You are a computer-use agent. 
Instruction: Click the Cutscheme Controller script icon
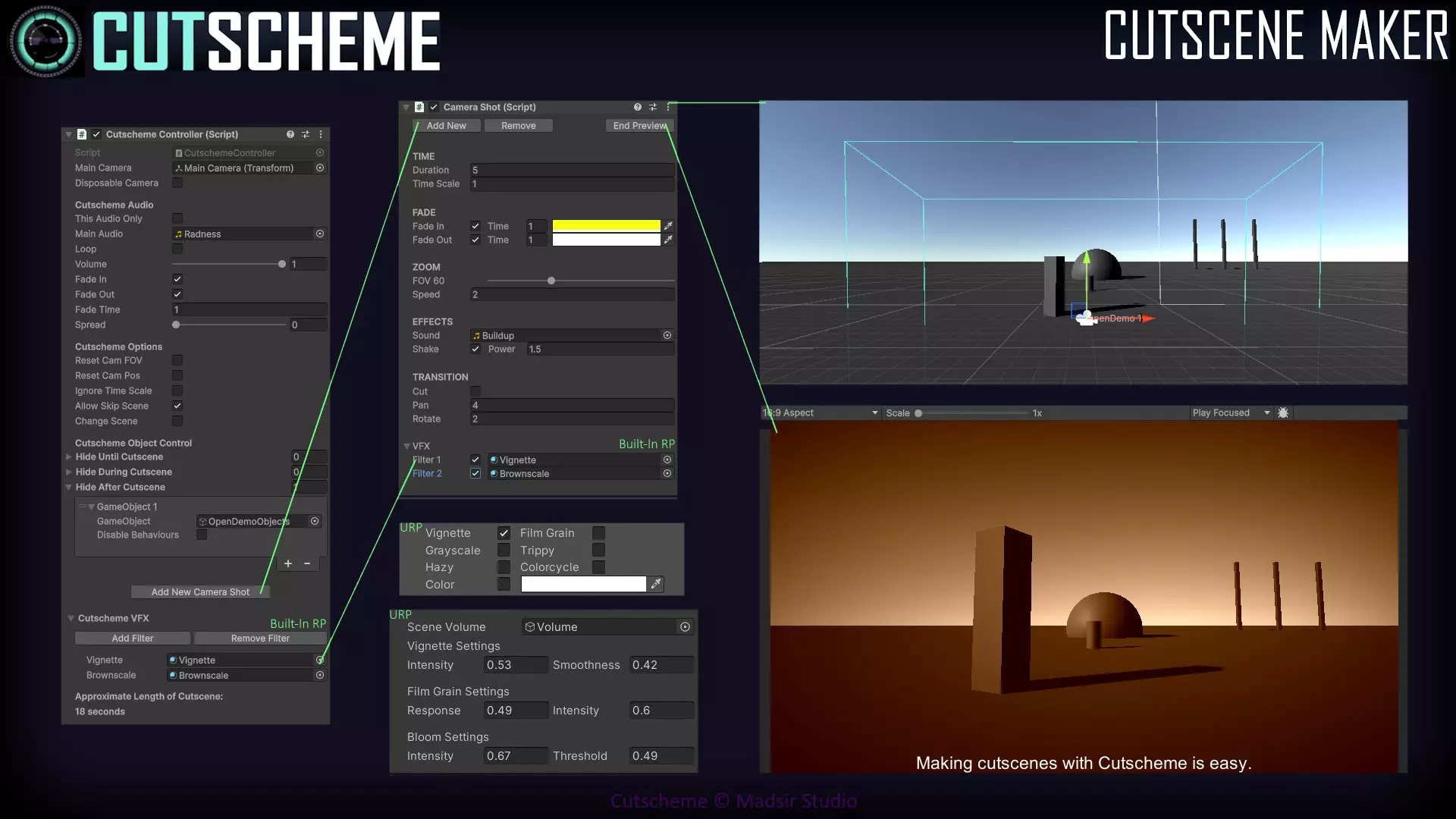[82, 134]
